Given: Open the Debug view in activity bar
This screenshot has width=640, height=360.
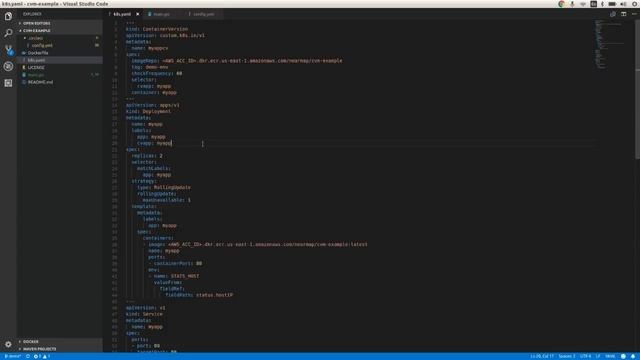Looking at the screenshot, I should click(8, 67).
